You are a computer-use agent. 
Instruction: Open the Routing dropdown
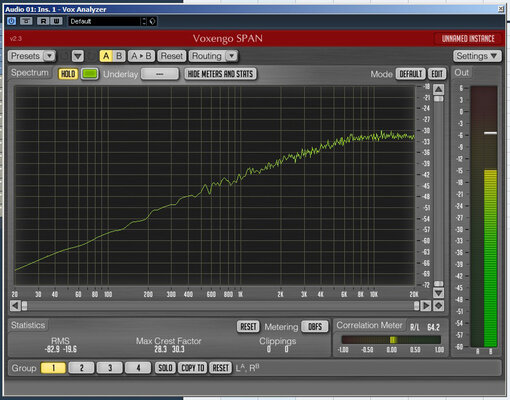click(x=213, y=56)
